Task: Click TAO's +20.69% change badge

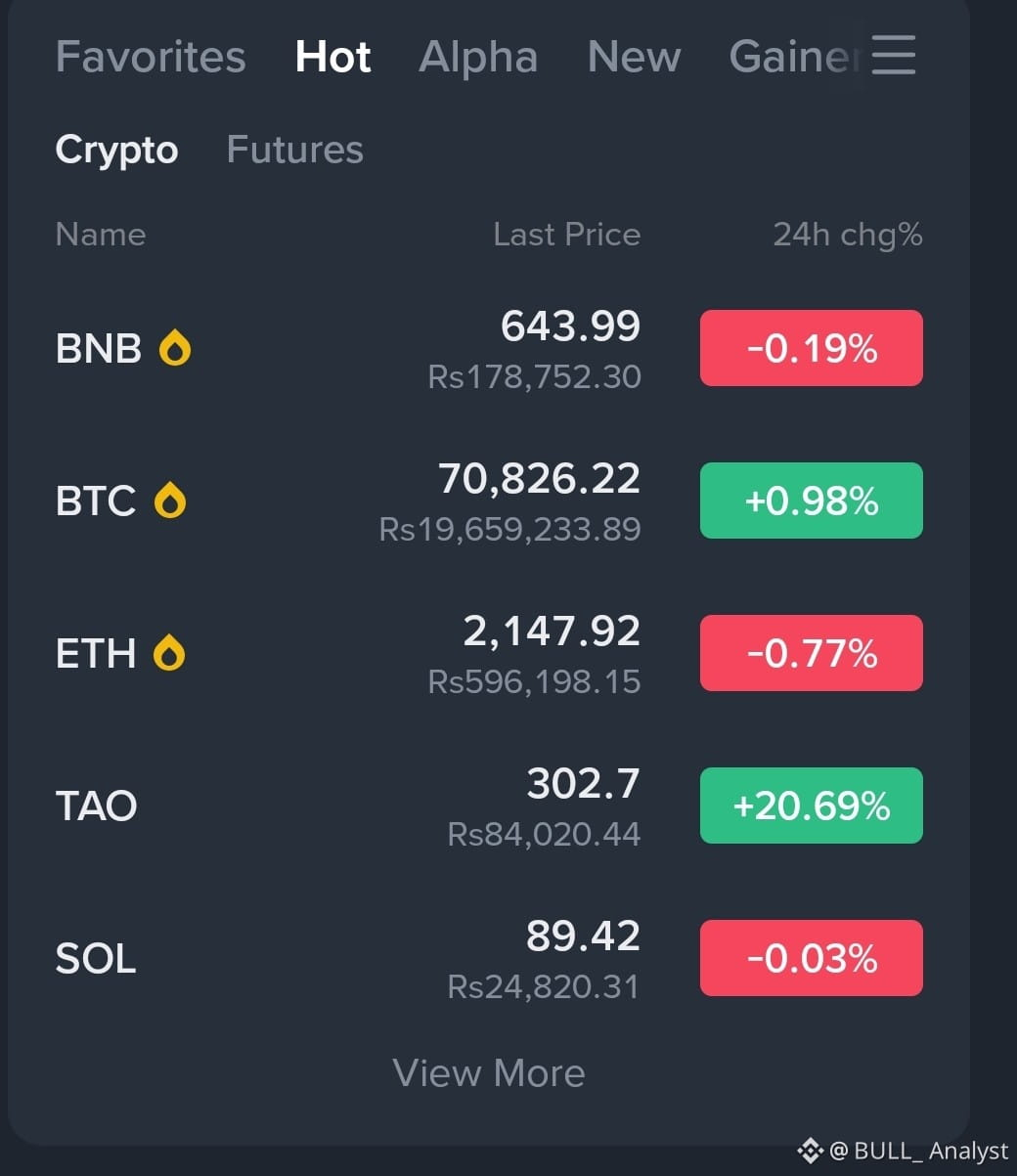Action: pos(812,806)
